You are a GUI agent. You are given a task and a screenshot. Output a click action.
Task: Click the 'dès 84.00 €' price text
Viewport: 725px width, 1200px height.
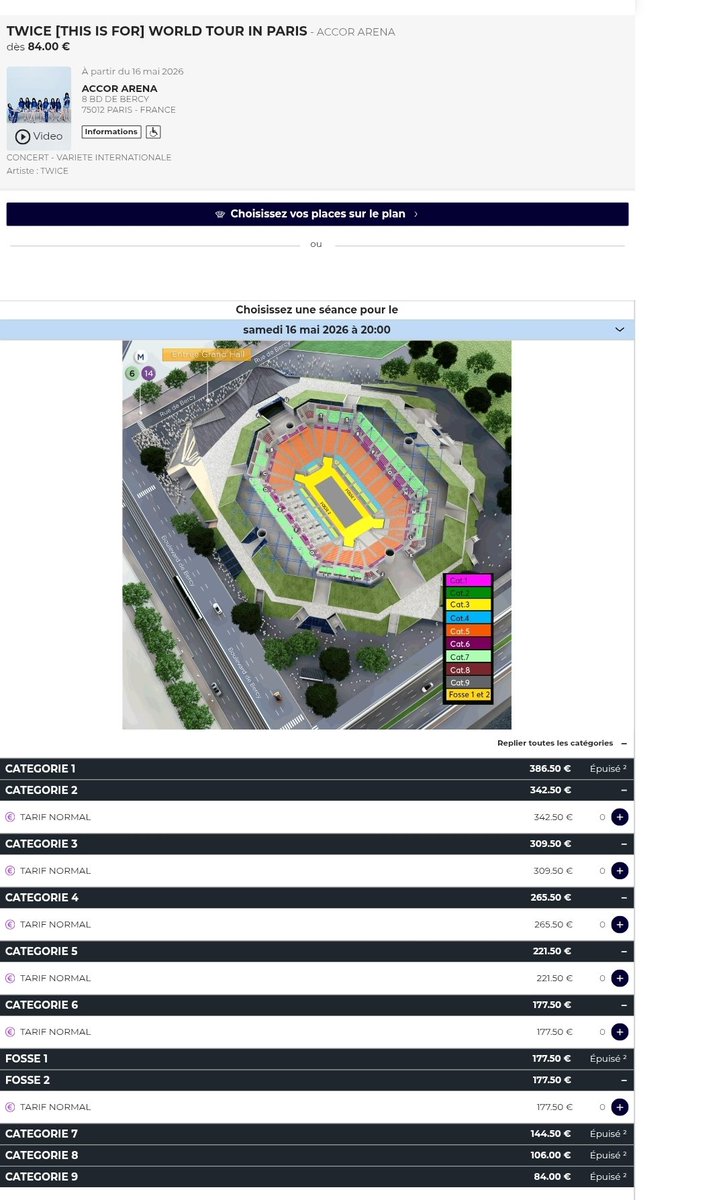coord(38,46)
